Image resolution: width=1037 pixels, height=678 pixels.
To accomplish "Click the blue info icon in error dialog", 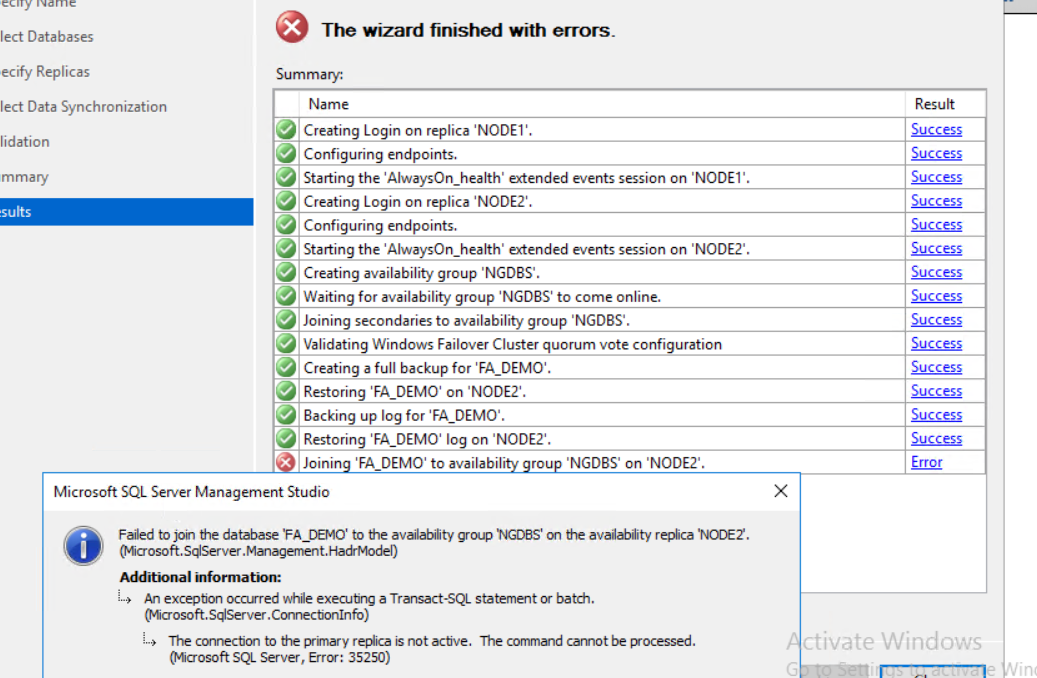I will coord(83,546).
